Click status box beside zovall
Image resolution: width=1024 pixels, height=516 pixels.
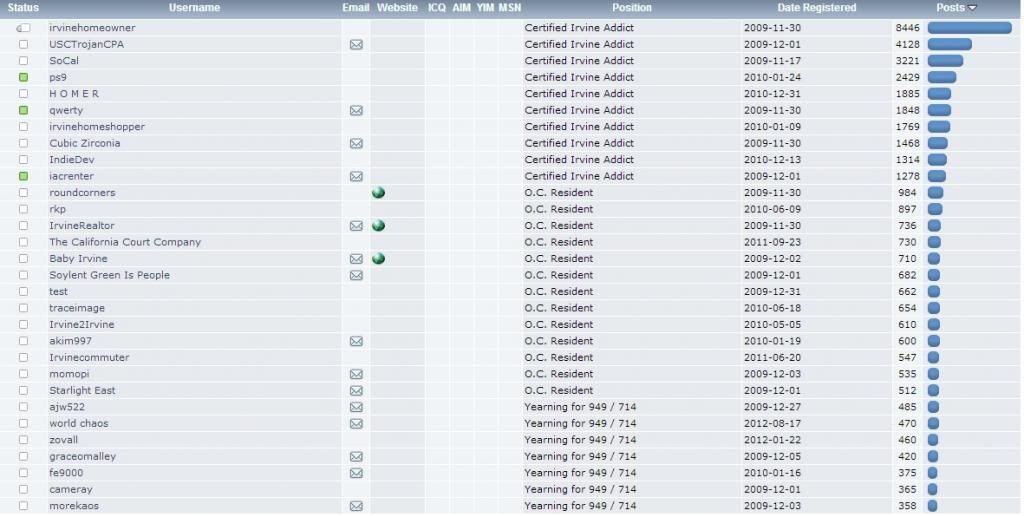[x=24, y=440]
